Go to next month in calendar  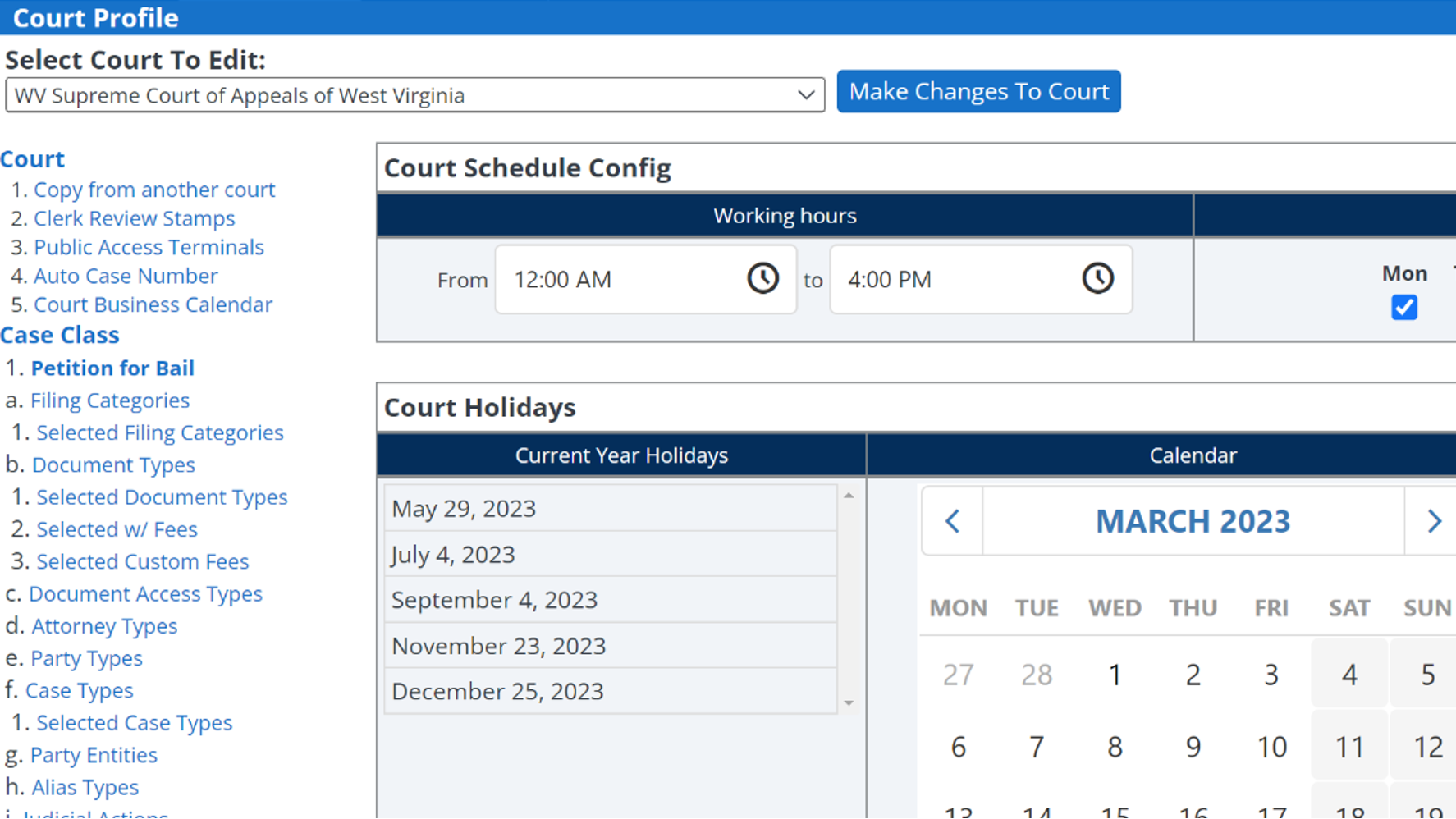(1433, 521)
